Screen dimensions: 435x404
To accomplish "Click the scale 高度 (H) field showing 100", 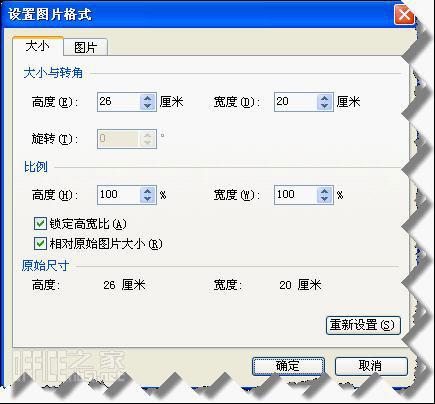I will (119, 195).
